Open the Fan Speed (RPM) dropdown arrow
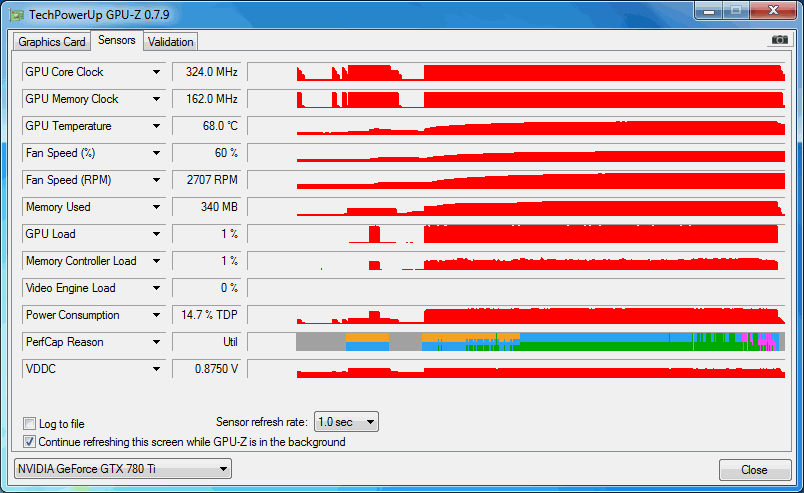 [156, 180]
